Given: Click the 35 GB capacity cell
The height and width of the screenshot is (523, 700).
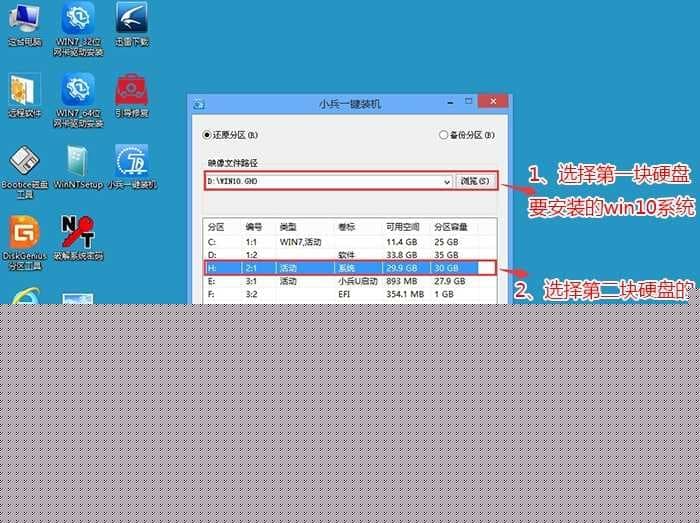Looking at the screenshot, I should pos(446,255).
